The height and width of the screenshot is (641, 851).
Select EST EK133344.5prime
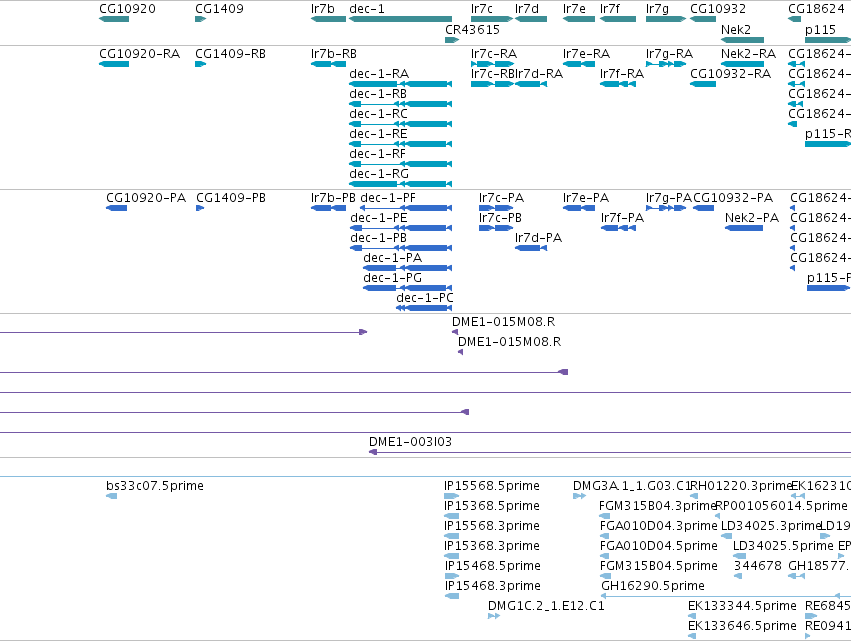(x=692, y=616)
